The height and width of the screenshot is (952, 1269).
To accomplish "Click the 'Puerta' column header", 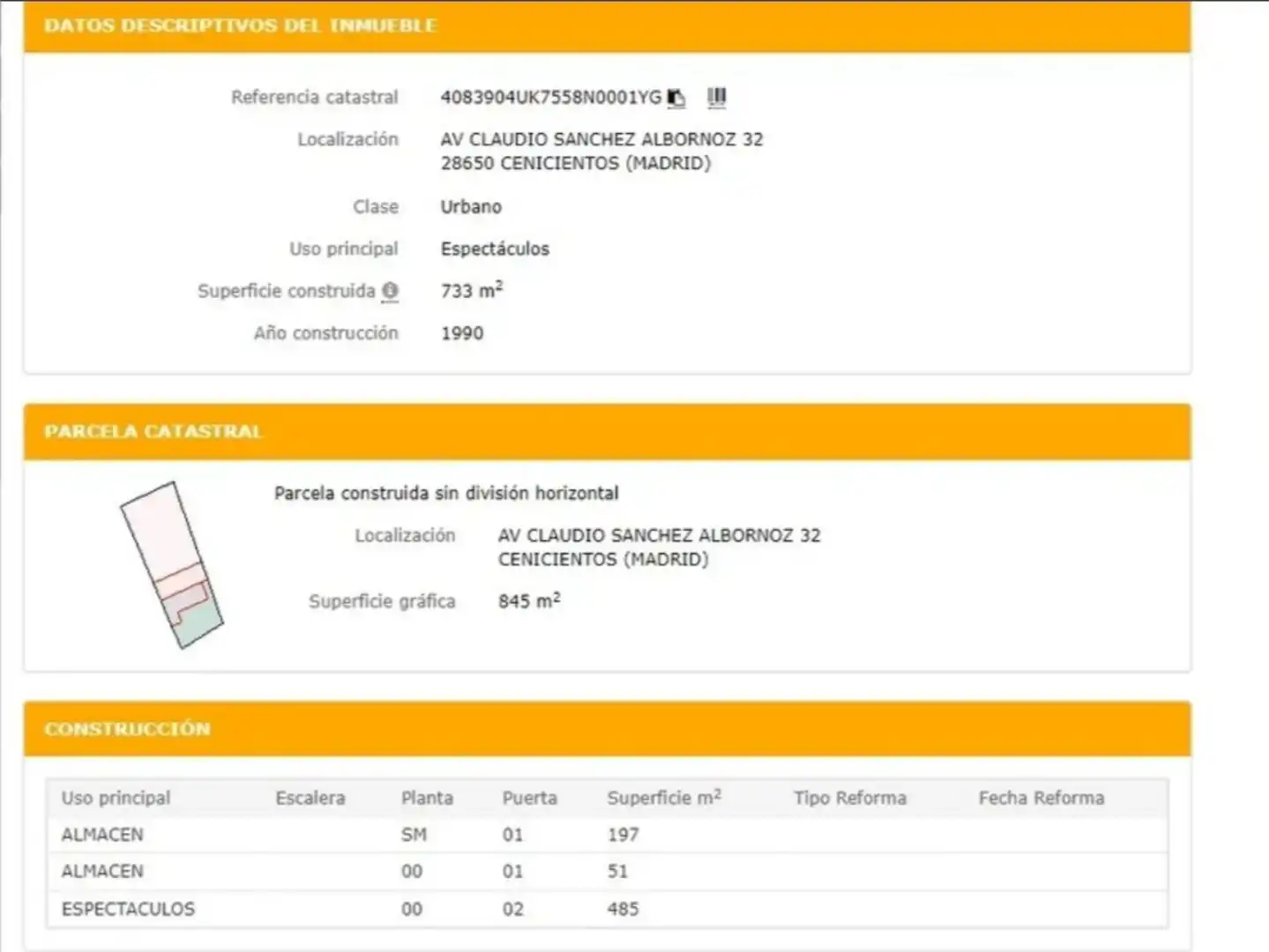I will point(530,798).
